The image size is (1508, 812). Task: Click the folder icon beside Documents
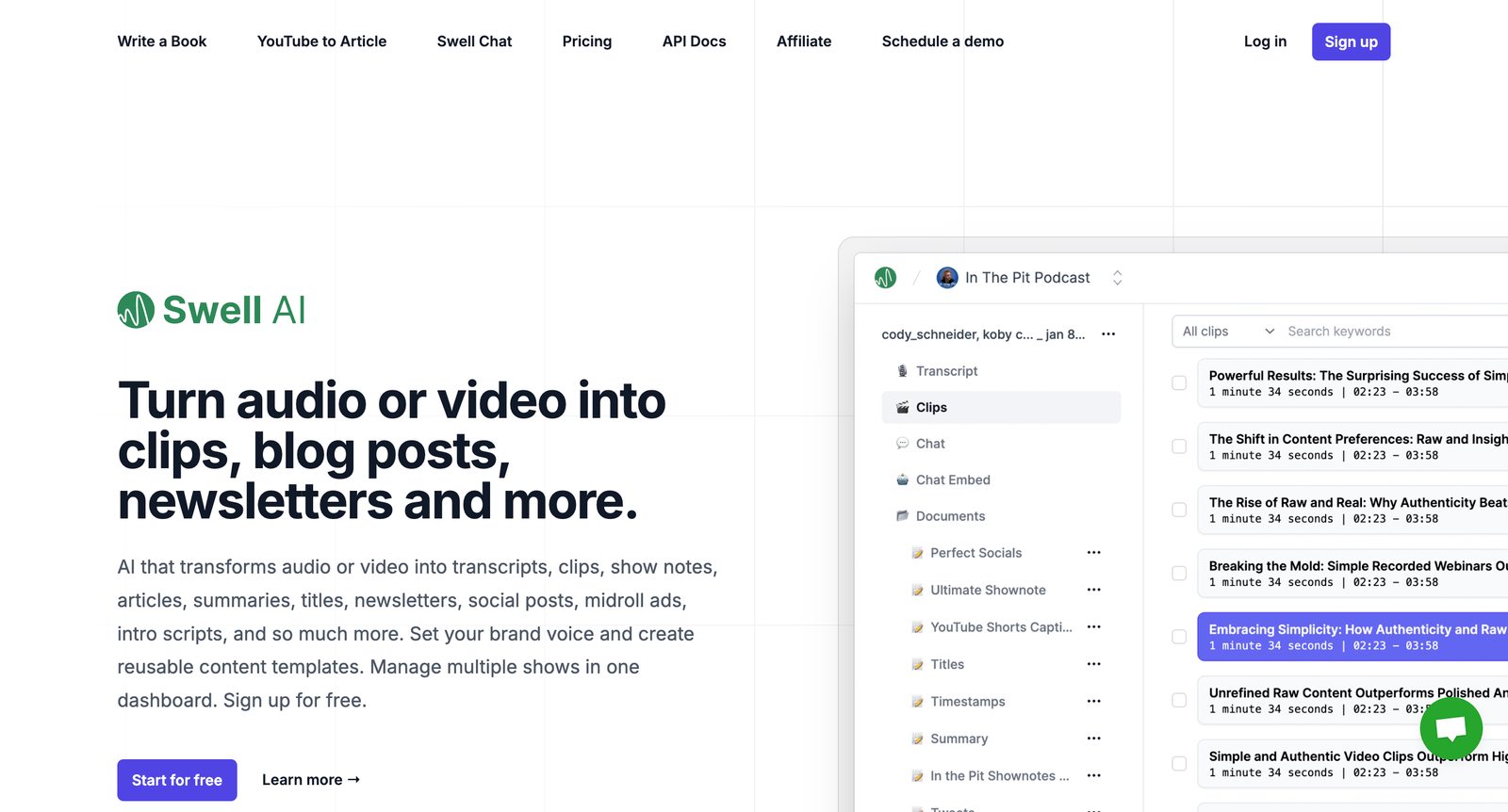902,516
